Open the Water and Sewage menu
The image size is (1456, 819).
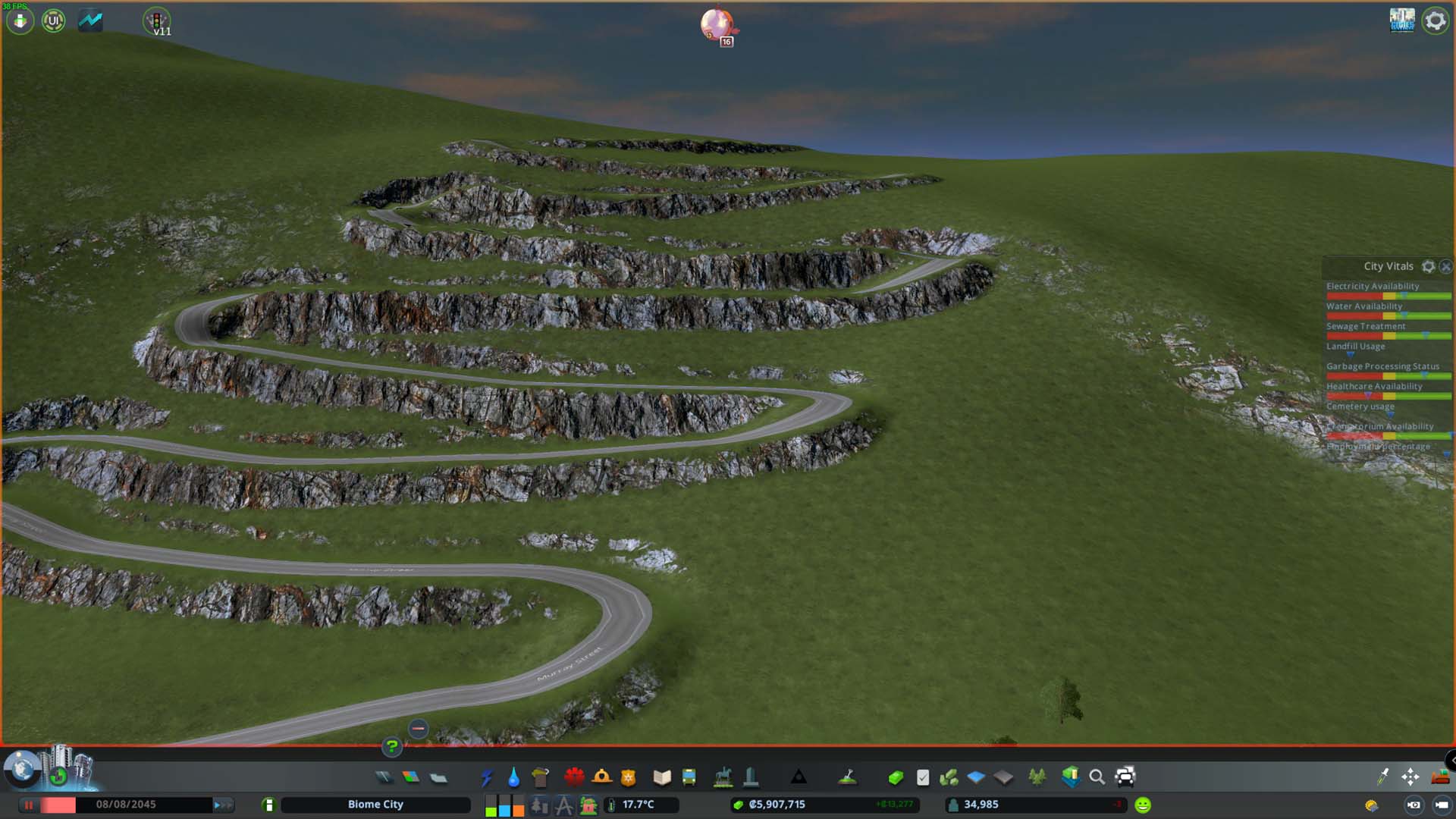[x=513, y=777]
